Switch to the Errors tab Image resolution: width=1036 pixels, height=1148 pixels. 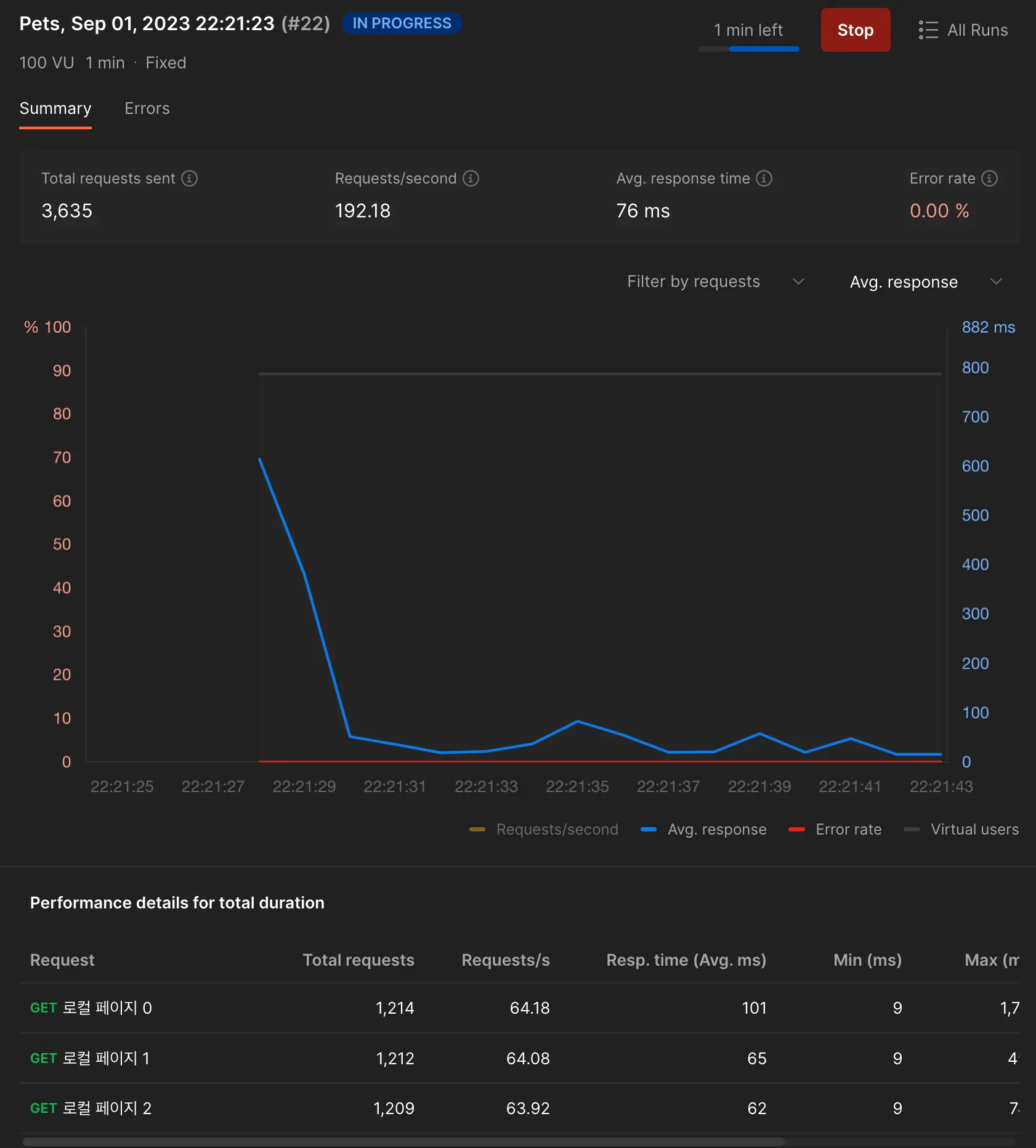click(147, 108)
